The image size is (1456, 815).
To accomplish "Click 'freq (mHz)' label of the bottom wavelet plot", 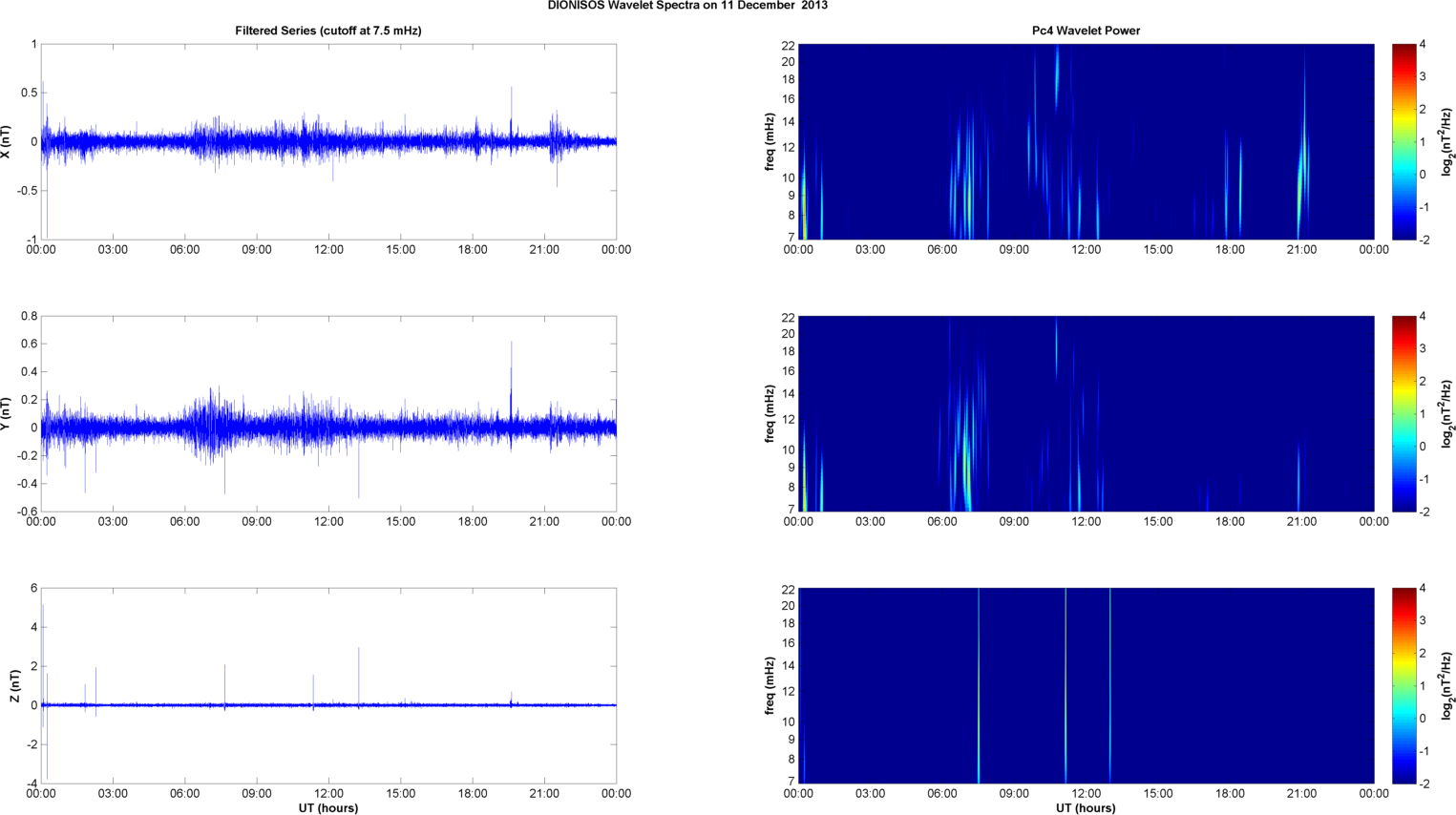I will [x=770, y=685].
